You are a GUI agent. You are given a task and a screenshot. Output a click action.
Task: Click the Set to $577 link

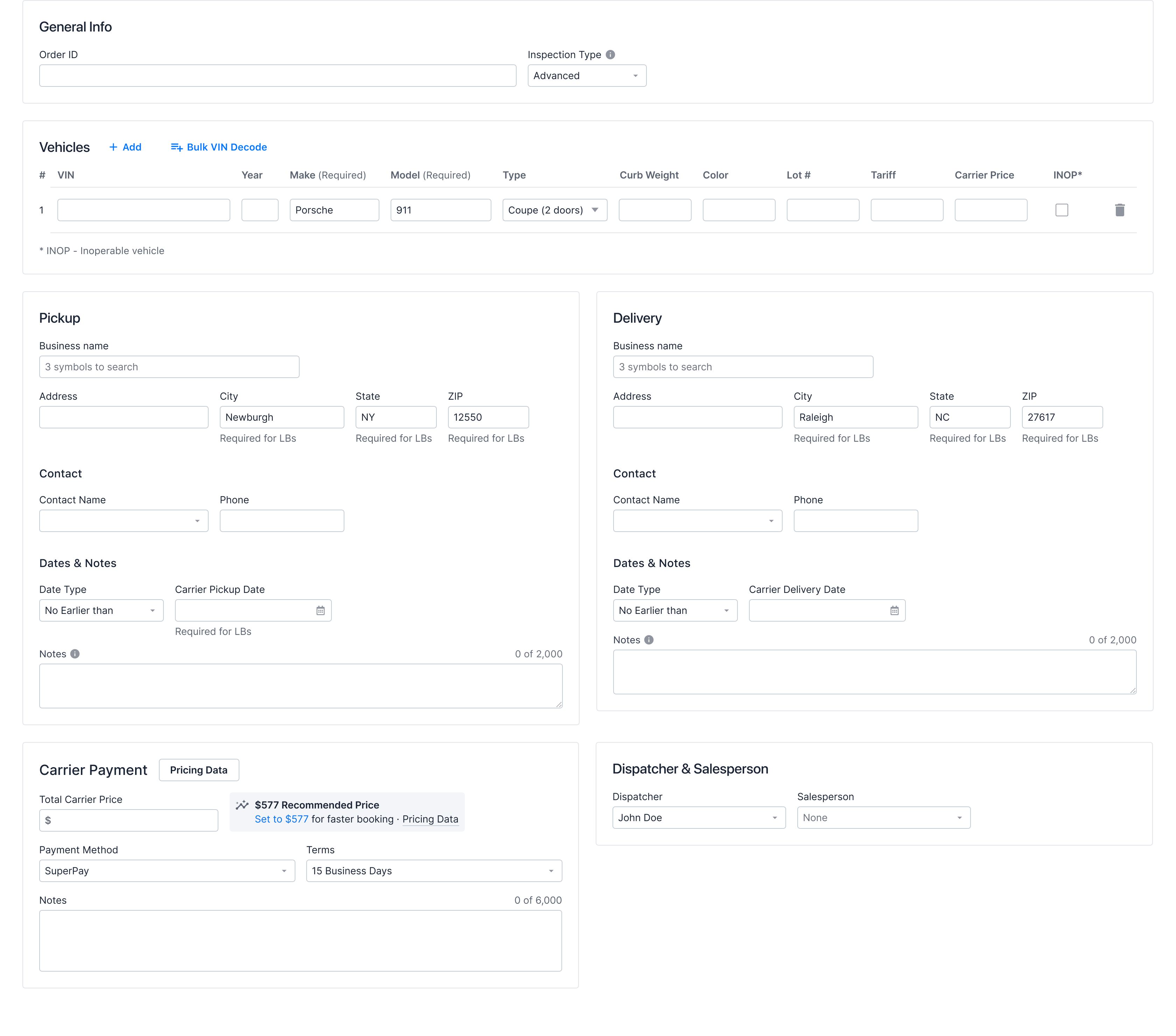click(x=281, y=819)
